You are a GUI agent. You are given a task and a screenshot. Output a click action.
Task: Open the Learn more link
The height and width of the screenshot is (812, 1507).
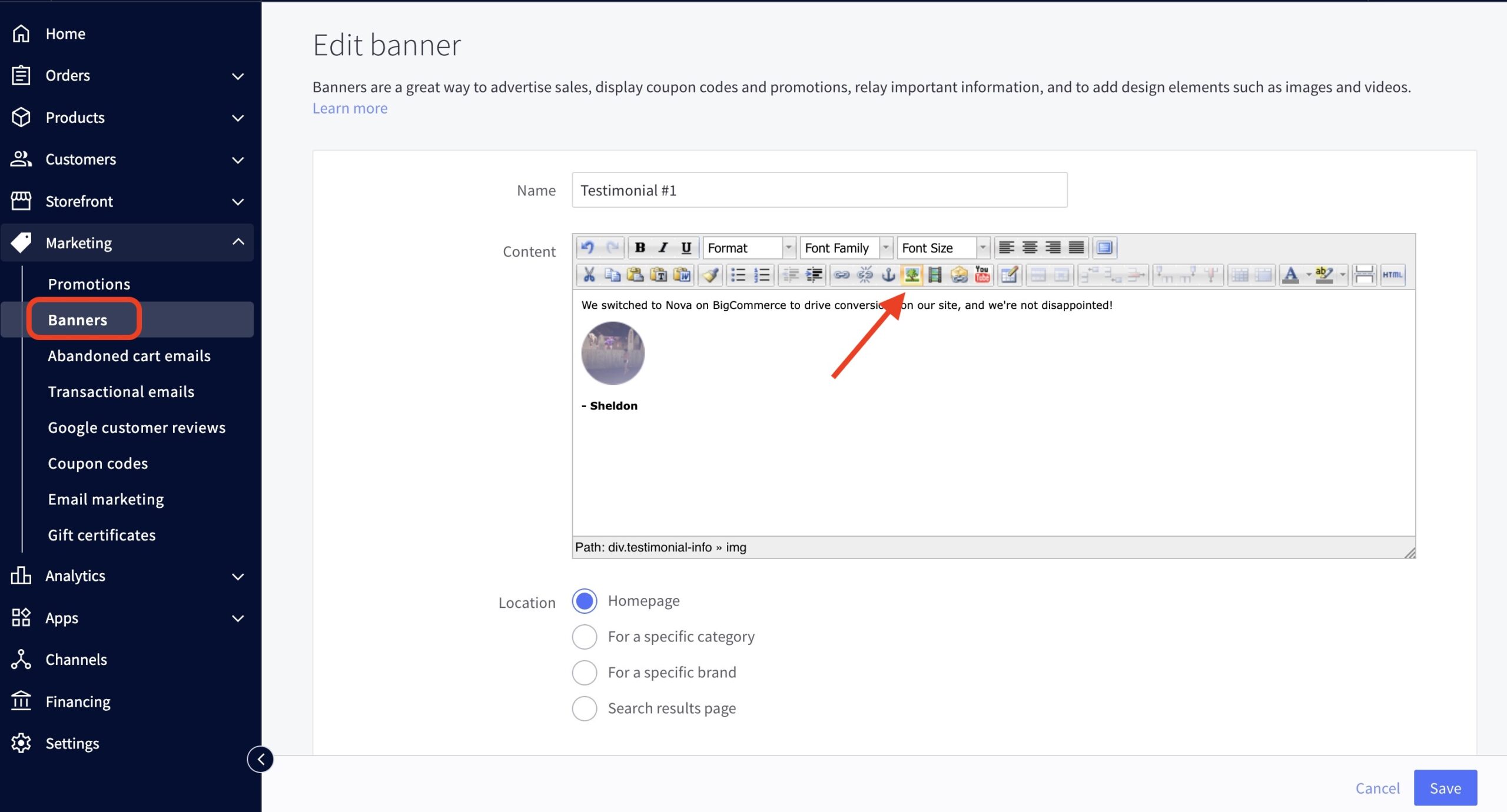click(350, 108)
